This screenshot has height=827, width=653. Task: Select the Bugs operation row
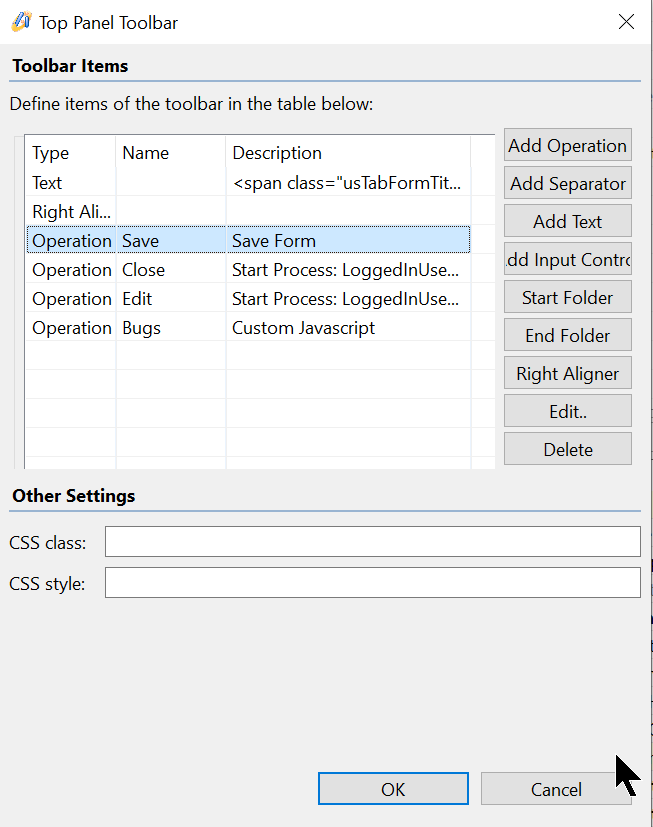248,328
